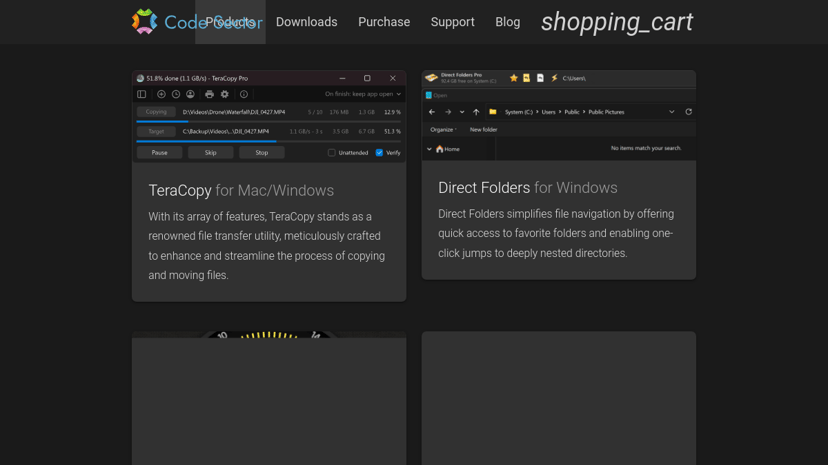Click TeraCopy user profile icon
Viewport: 828px width, 465px height.
(x=190, y=94)
